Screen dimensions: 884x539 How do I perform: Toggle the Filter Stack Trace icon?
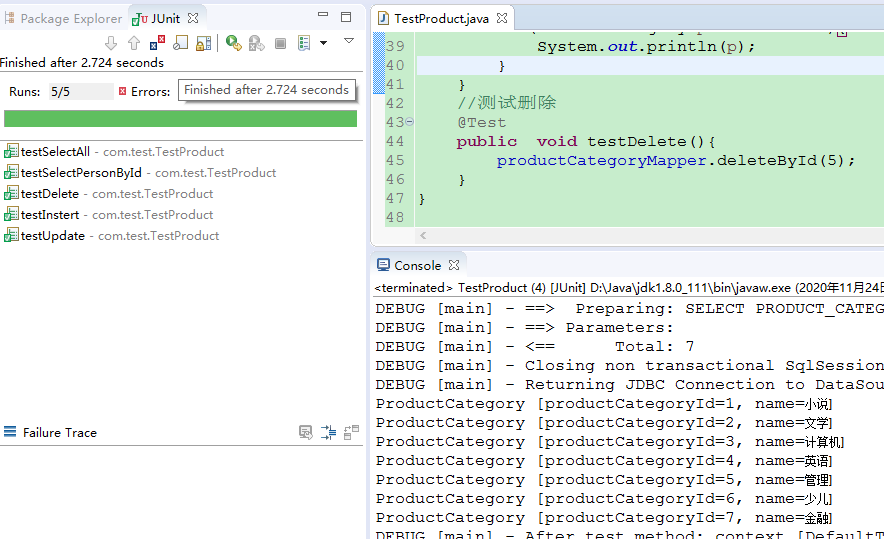[329, 432]
